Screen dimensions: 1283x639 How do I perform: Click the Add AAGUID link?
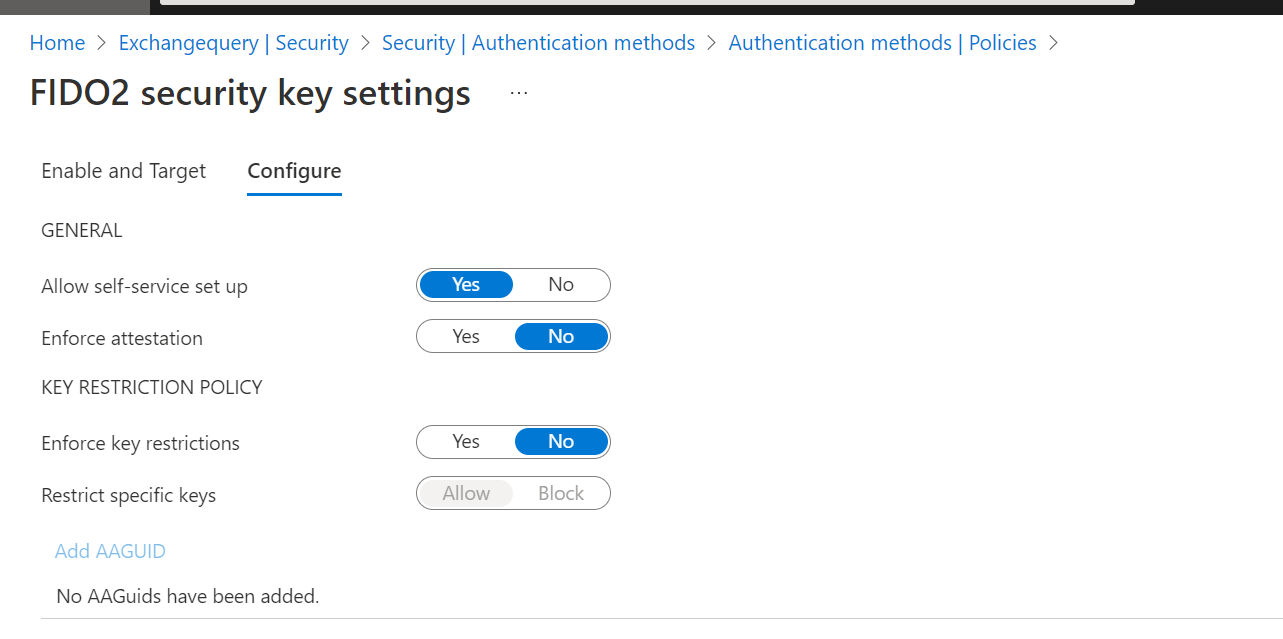pyautogui.click(x=110, y=551)
